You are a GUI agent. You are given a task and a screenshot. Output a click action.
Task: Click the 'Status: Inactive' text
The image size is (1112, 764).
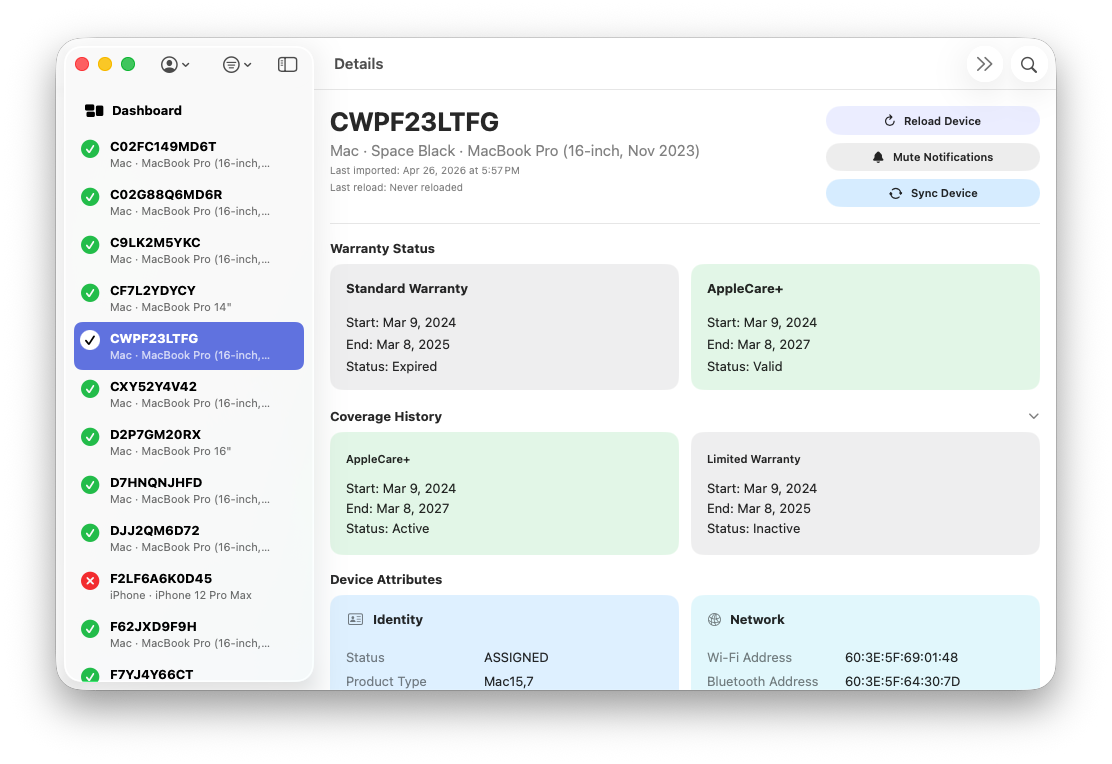coord(753,528)
